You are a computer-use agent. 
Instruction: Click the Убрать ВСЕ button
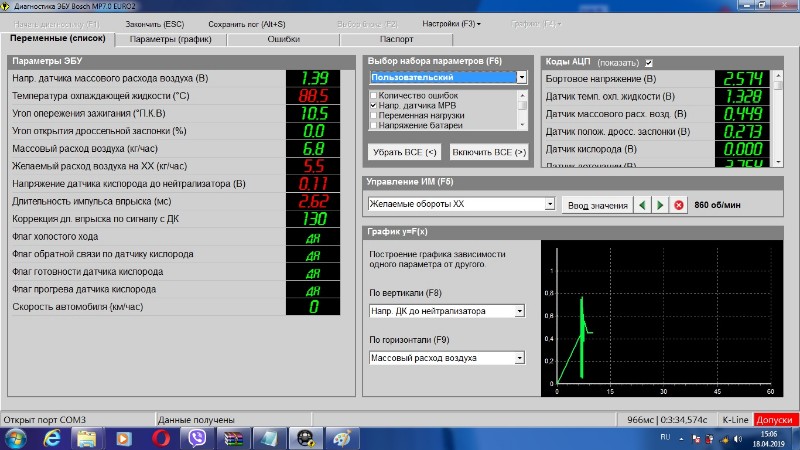(x=404, y=152)
